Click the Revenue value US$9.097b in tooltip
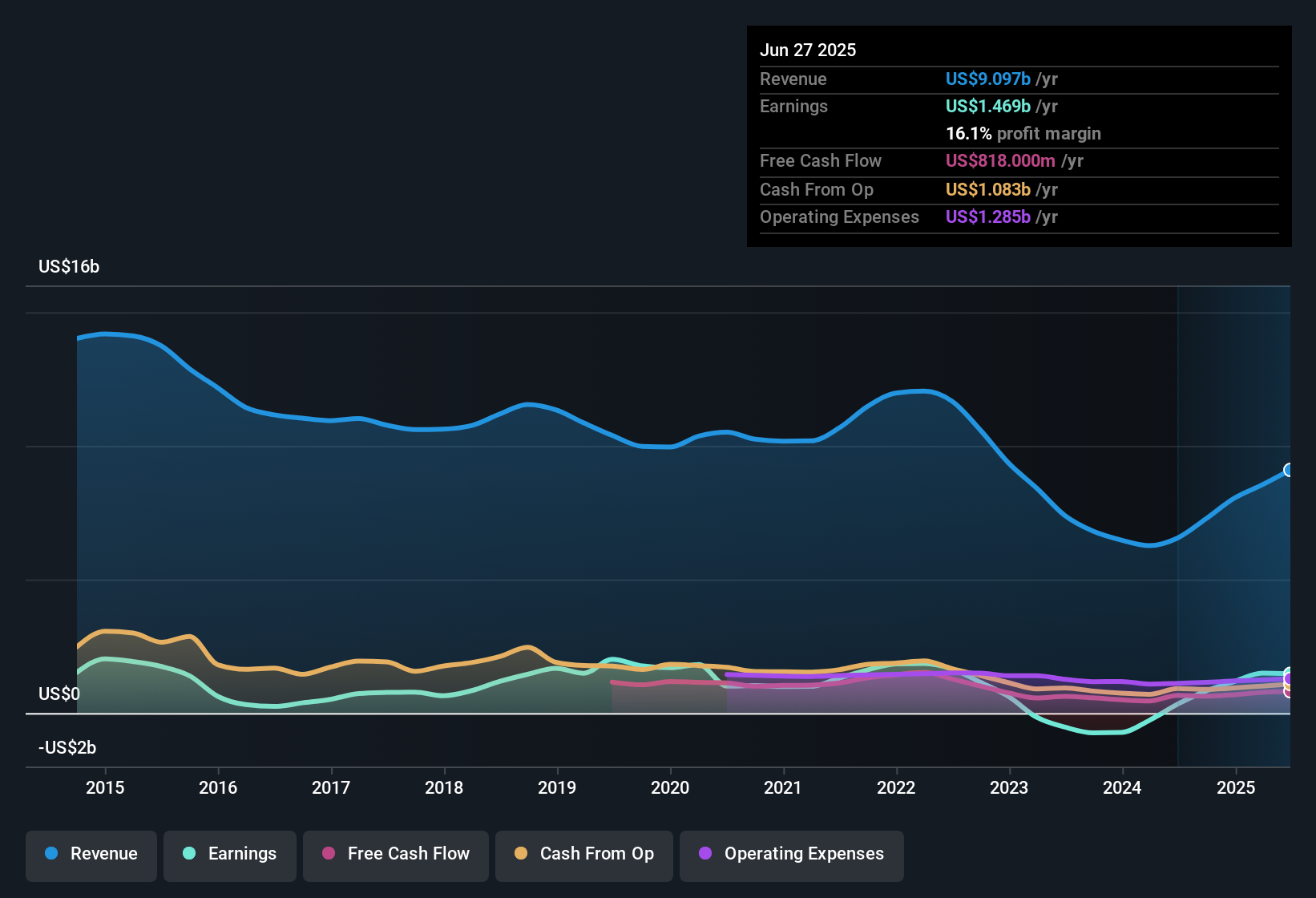Screen dimensions: 1316x898 point(988,79)
